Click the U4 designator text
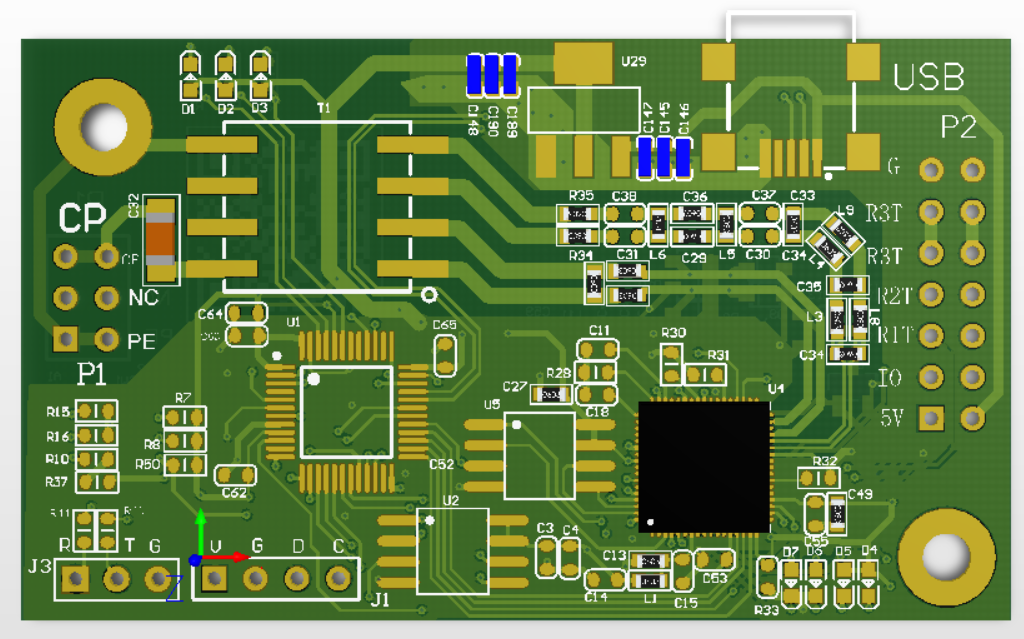Image resolution: width=1024 pixels, height=639 pixels. click(x=775, y=389)
